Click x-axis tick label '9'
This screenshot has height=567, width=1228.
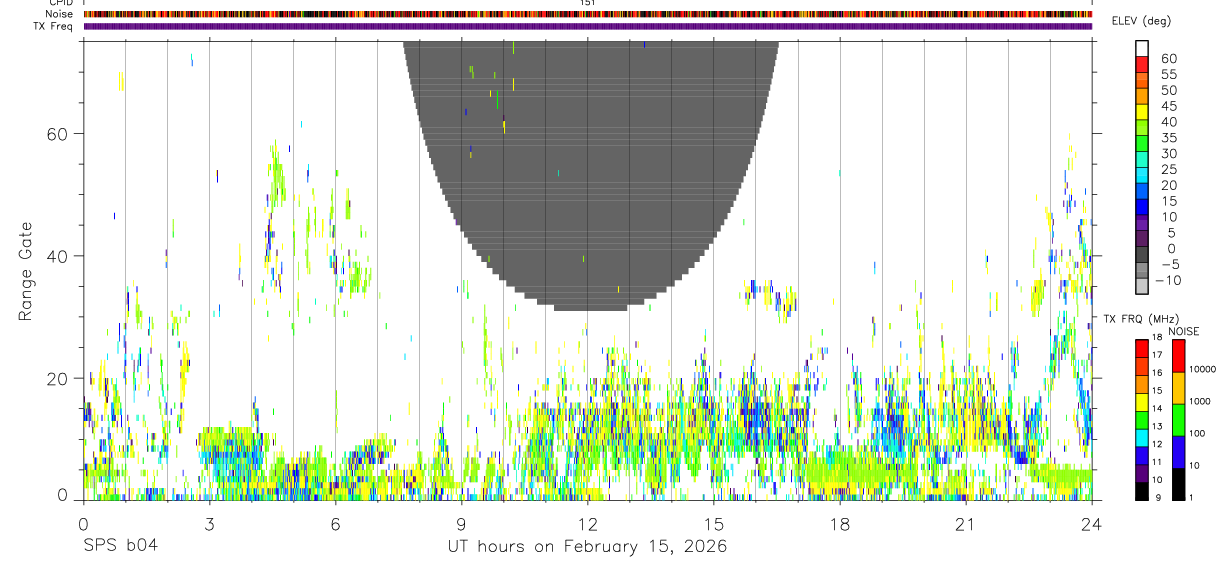coord(461,525)
